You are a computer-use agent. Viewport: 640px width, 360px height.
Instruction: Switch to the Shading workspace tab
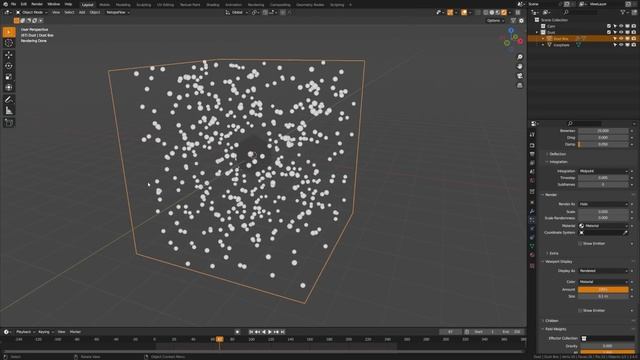[213, 5]
